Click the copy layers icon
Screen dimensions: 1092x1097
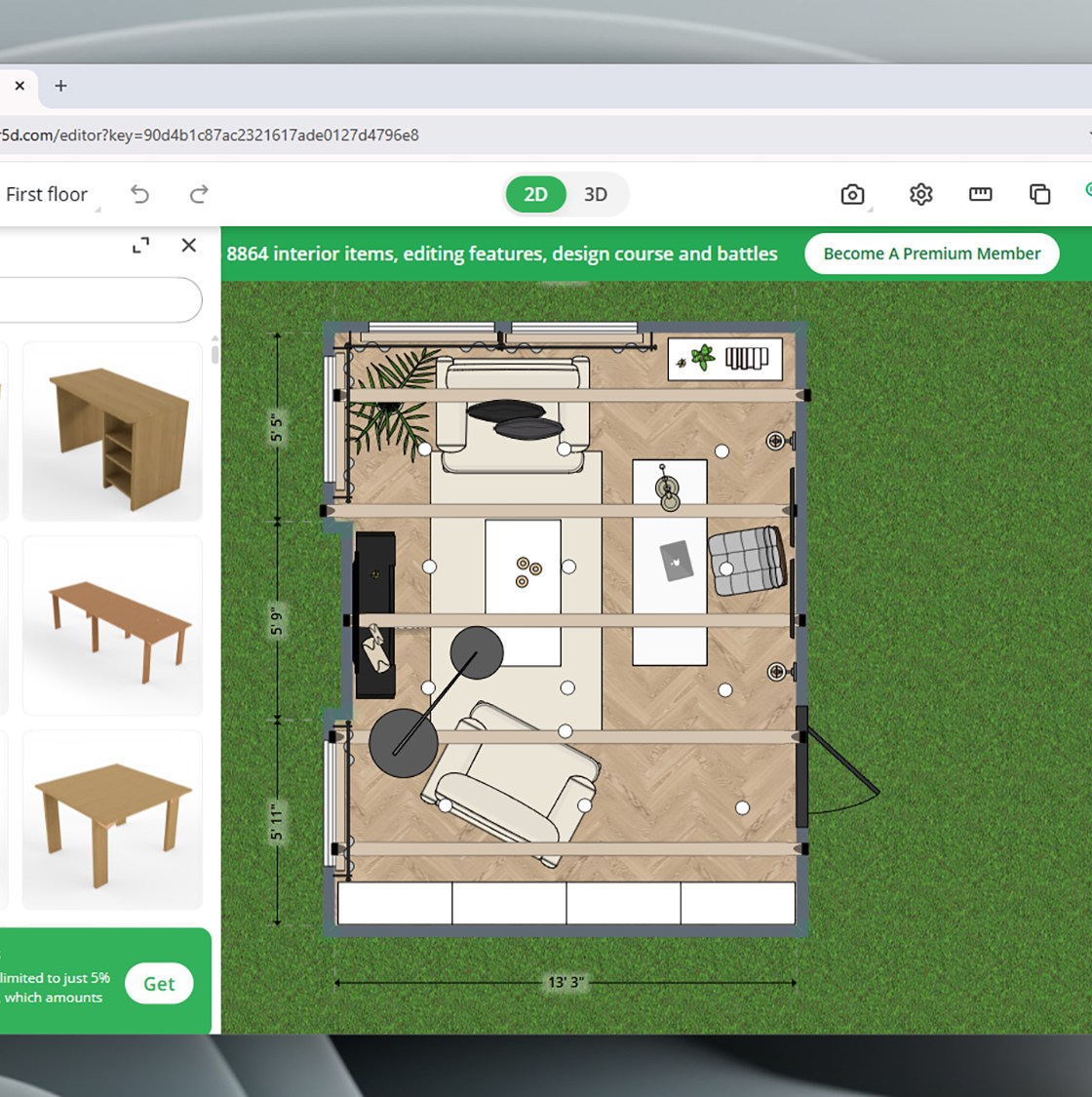(x=1039, y=194)
